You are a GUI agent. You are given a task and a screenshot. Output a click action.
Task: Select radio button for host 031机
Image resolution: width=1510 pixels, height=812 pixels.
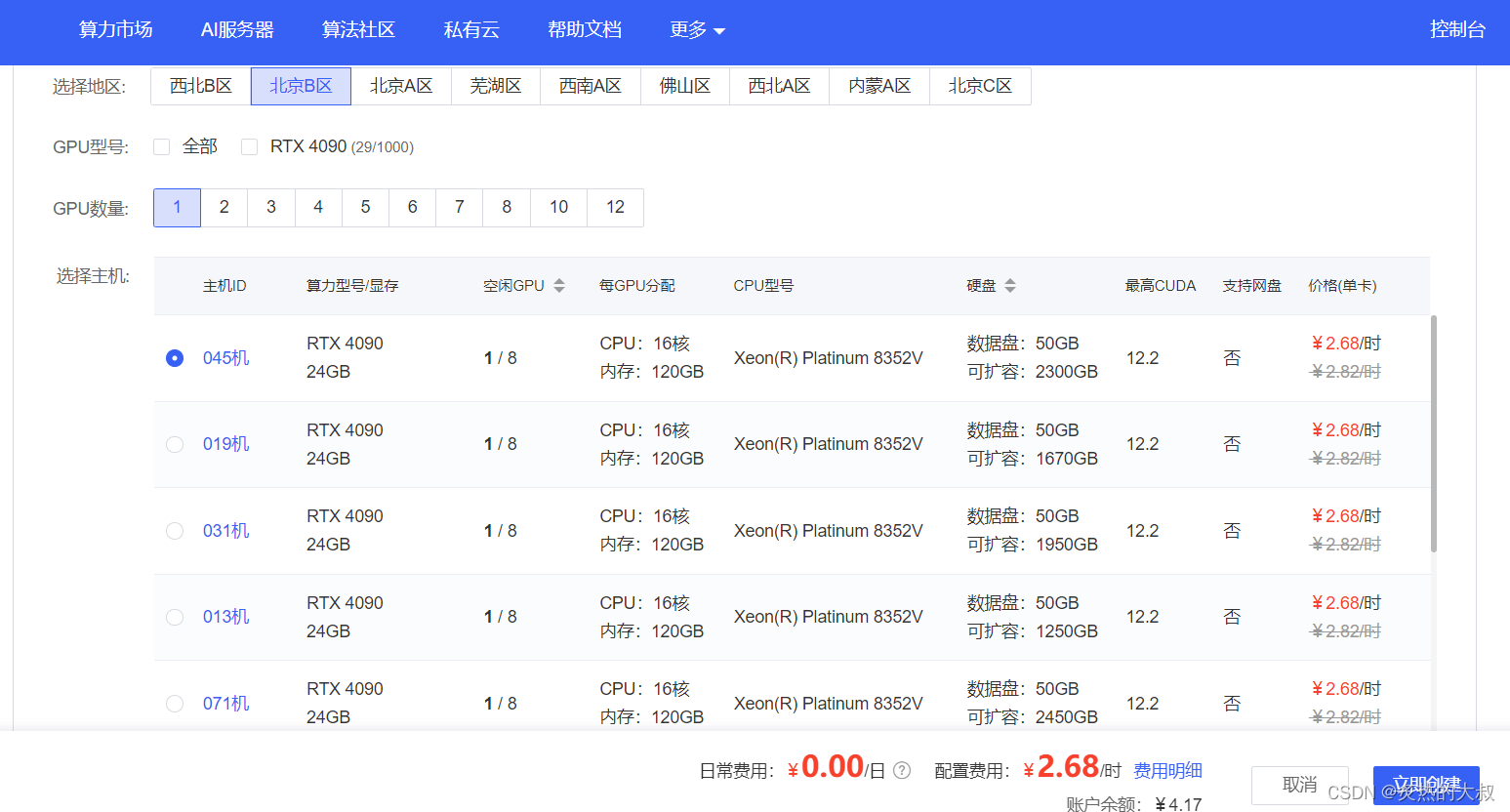tap(175, 531)
